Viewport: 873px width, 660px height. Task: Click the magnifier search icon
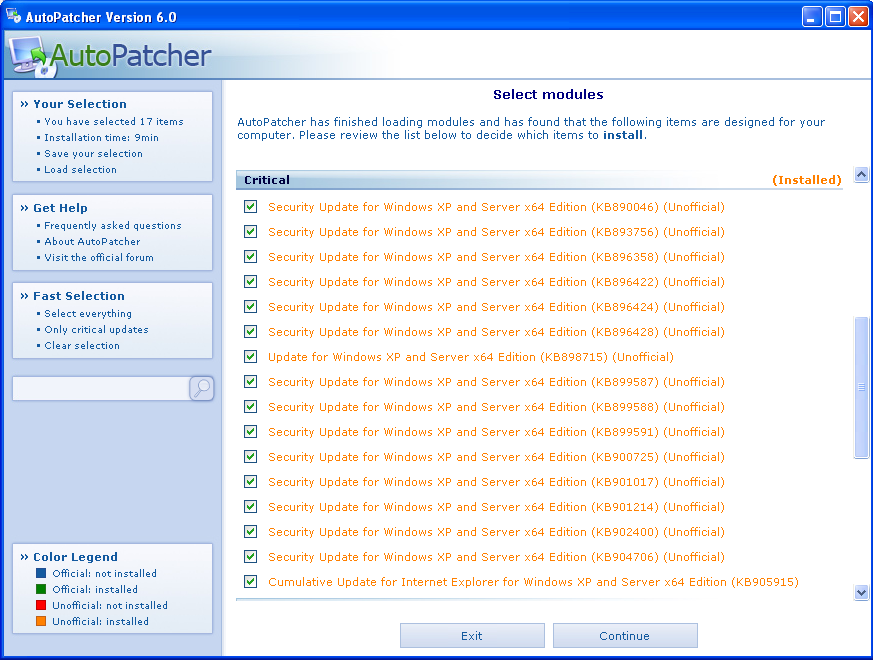point(202,388)
